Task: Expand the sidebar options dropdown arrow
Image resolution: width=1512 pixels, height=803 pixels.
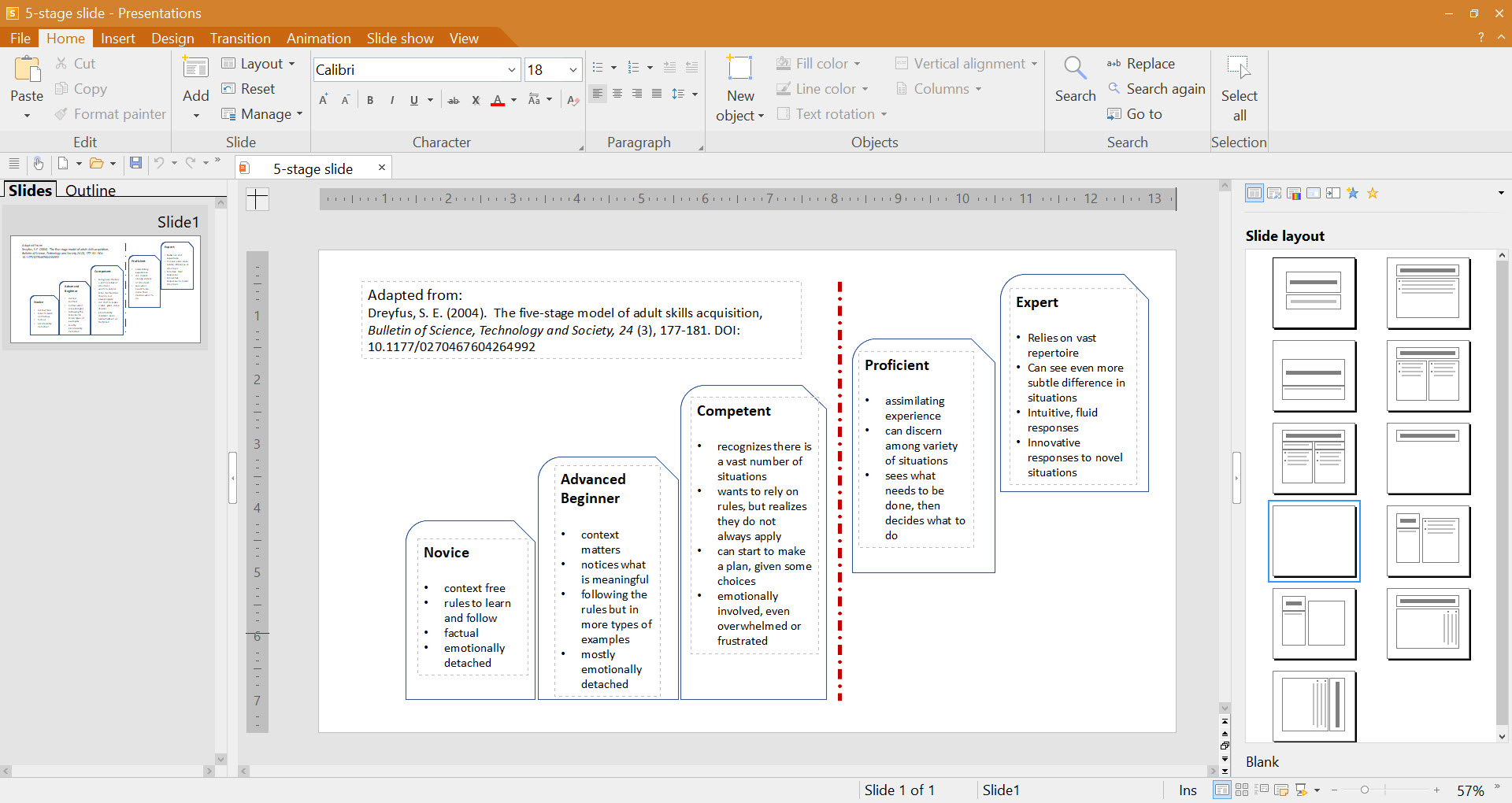Action: (x=1501, y=193)
